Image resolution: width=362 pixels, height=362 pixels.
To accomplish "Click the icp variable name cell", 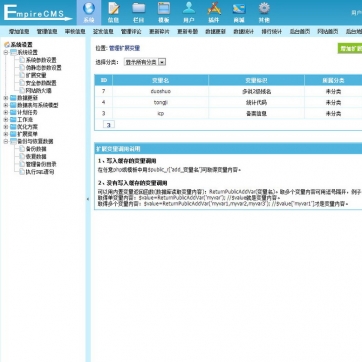I will click(161, 114).
